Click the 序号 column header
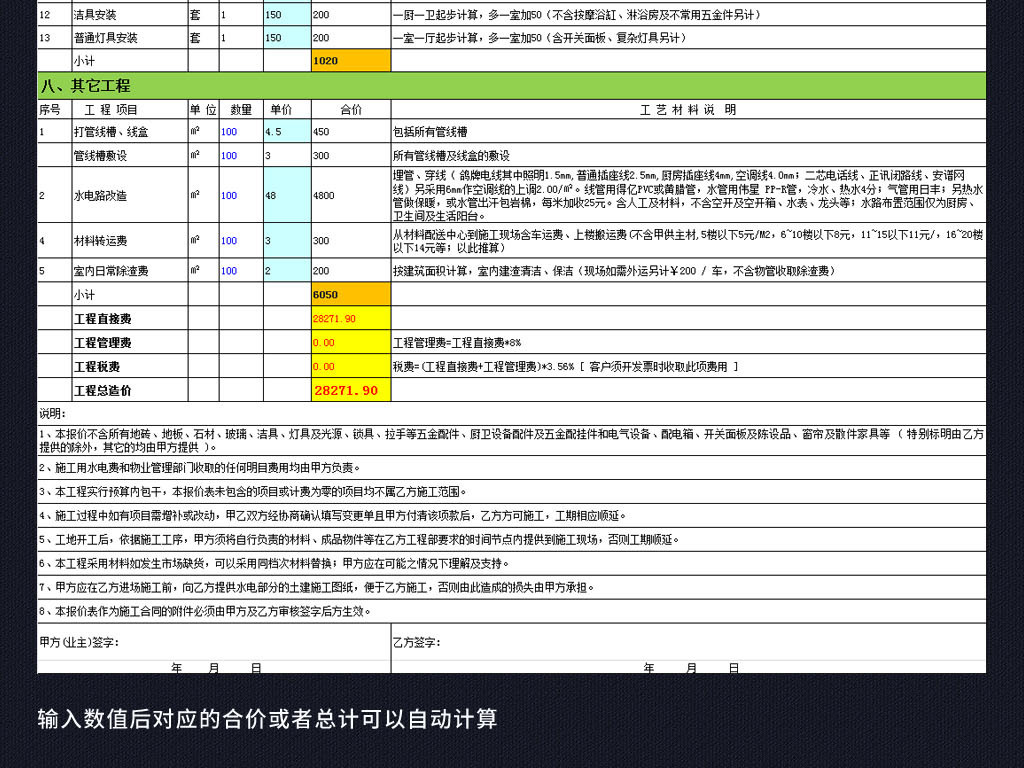 pyautogui.click(x=54, y=110)
